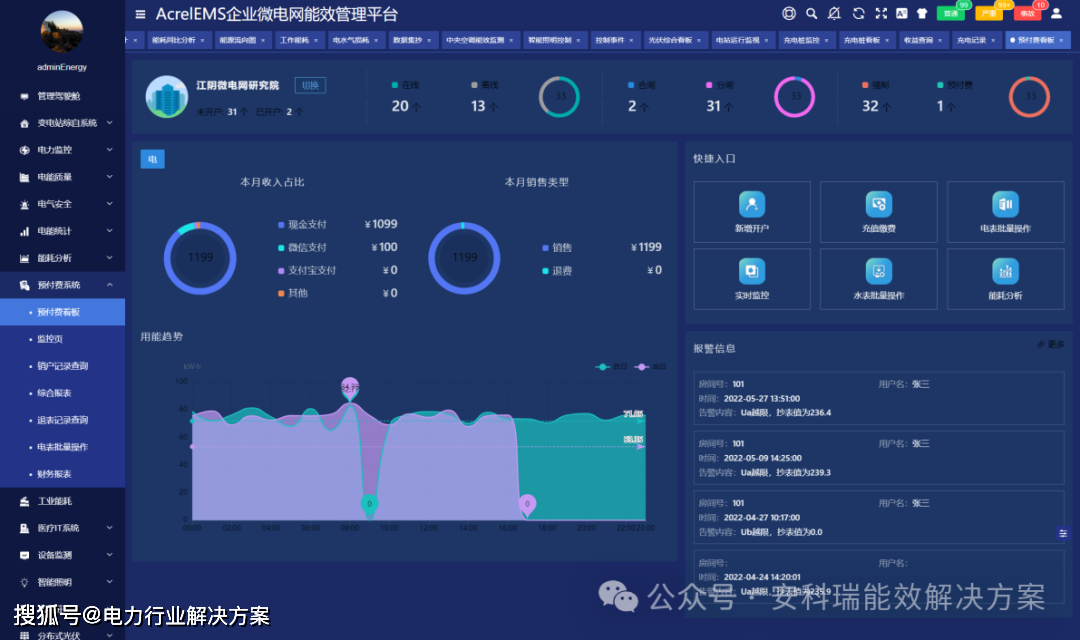
Task: Expand the 设备监测 sidebar chevron
Action: click(110, 555)
